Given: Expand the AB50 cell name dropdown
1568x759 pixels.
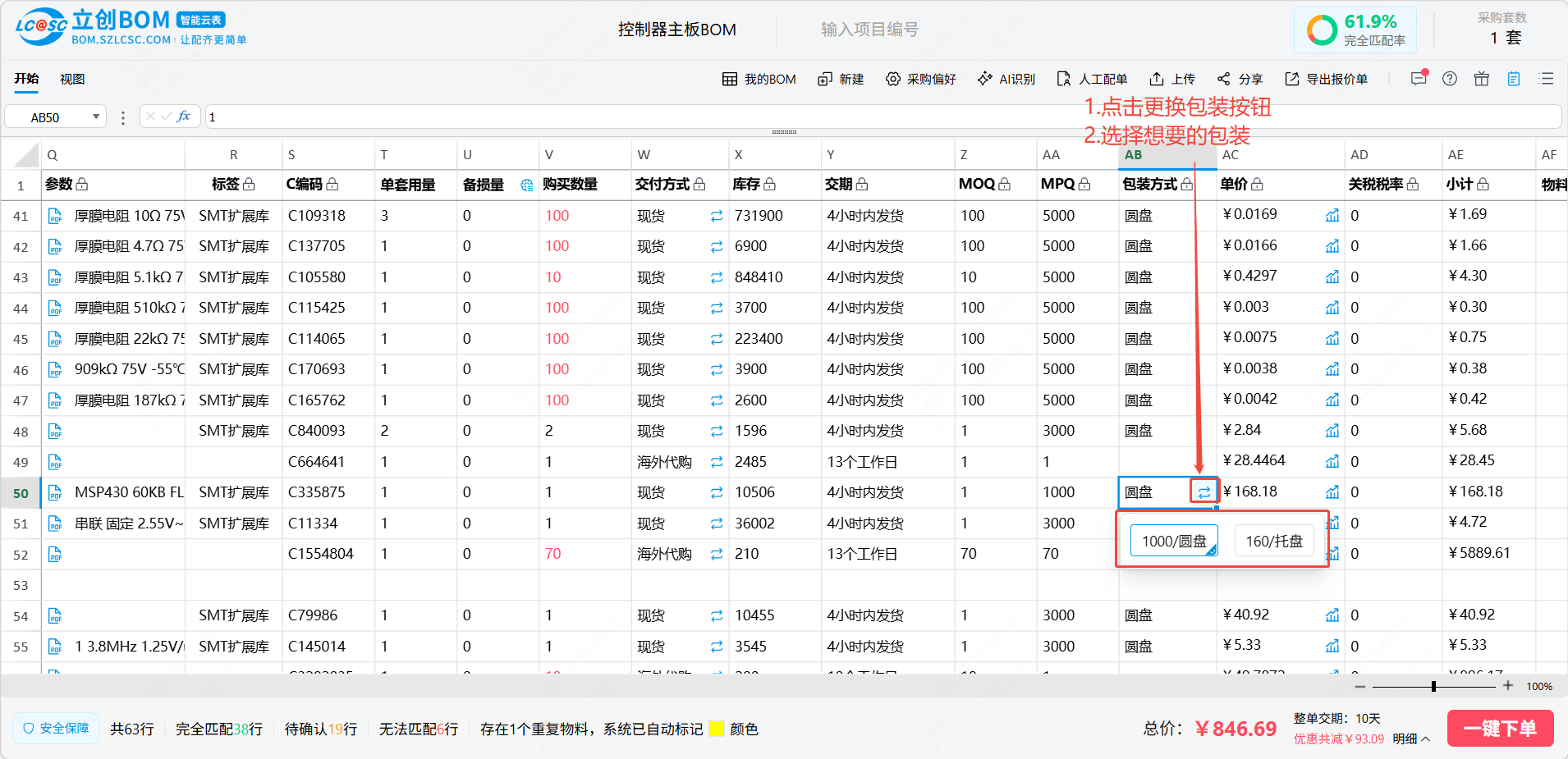Looking at the screenshot, I should click(96, 117).
